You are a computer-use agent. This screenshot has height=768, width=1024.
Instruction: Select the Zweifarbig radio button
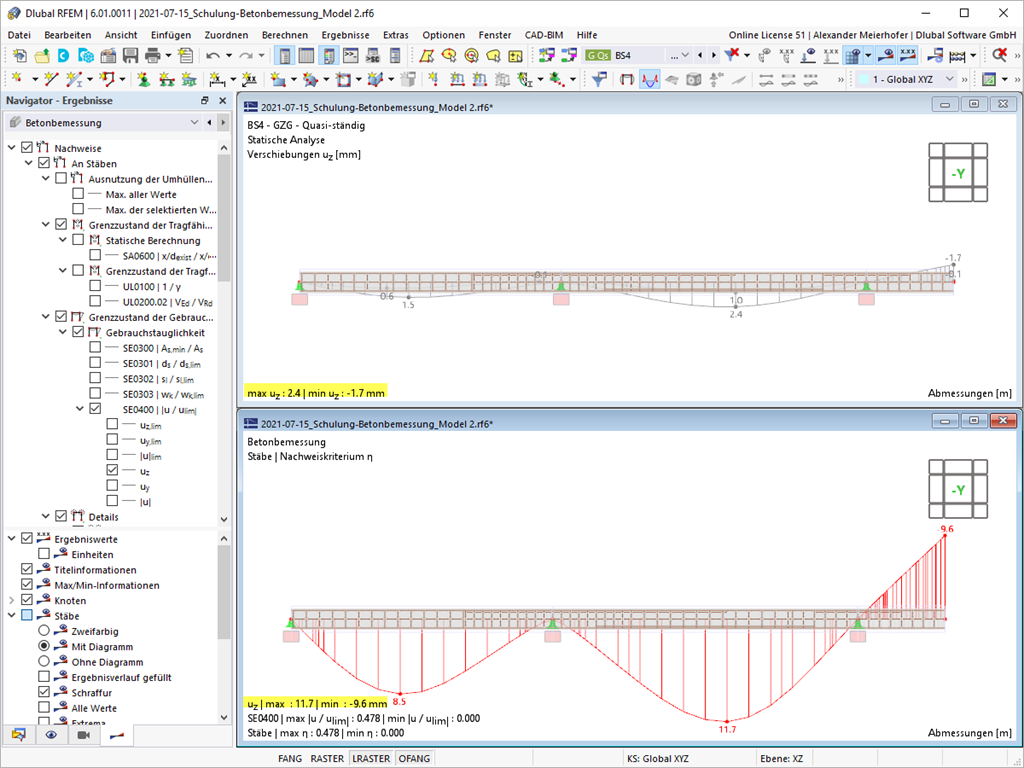44,632
